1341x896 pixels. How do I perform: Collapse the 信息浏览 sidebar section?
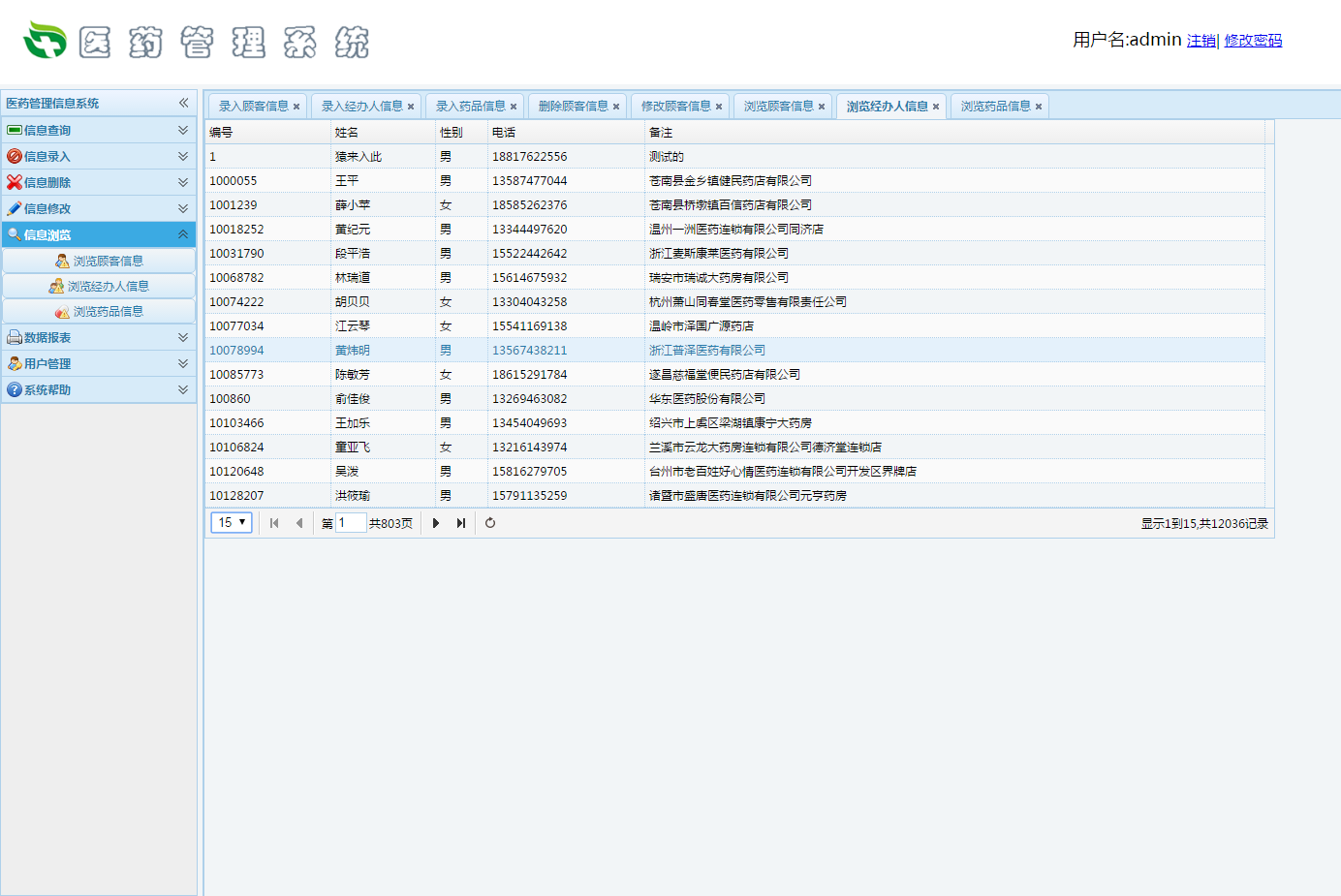pyautogui.click(x=183, y=234)
